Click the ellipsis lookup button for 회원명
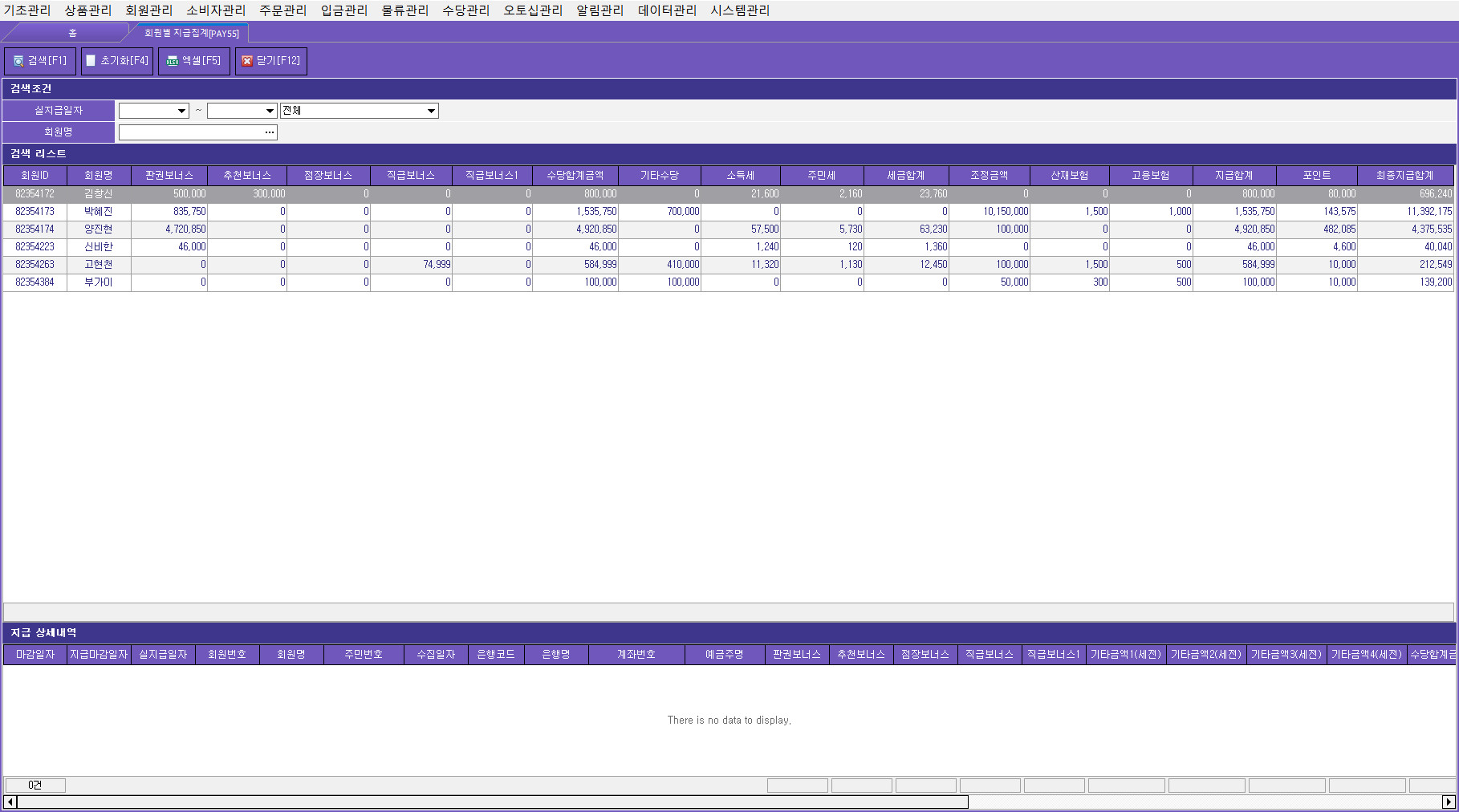The image size is (1459, 812). pos(270,132)
